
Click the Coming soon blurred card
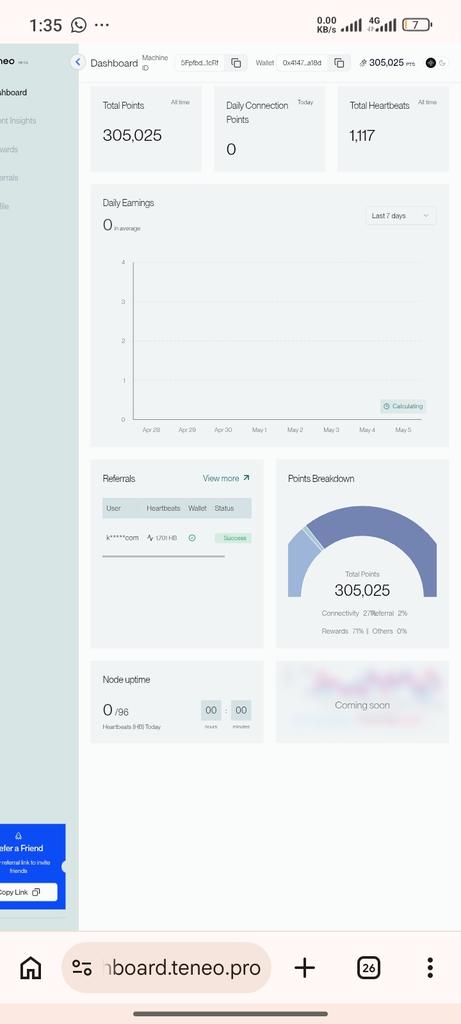tap(362, 702)
